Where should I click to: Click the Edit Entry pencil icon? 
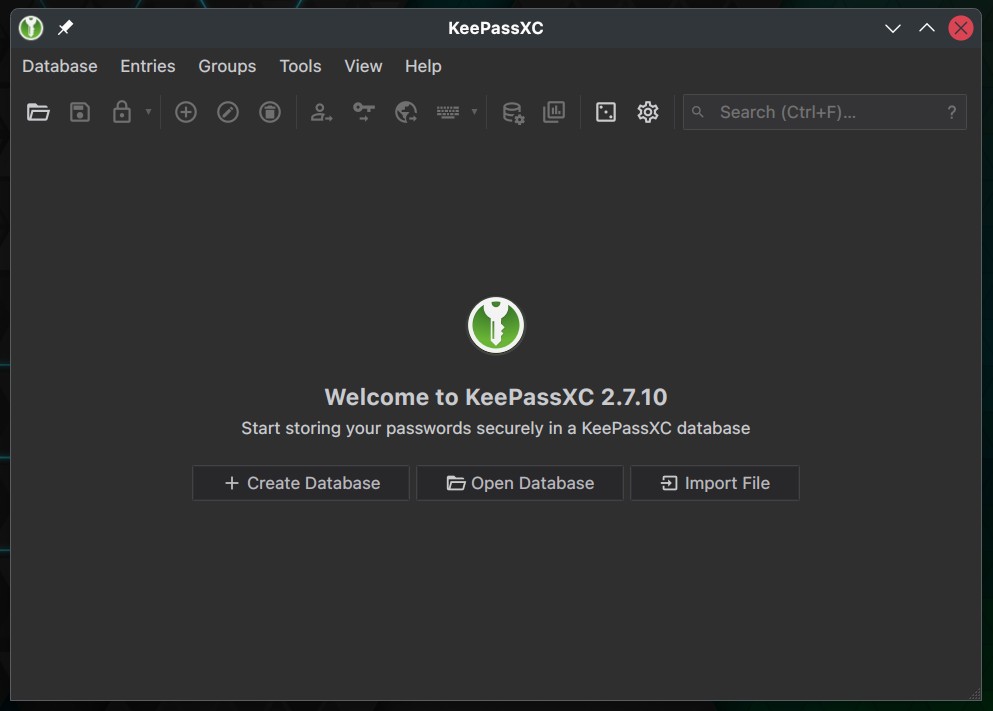[228, 112]
